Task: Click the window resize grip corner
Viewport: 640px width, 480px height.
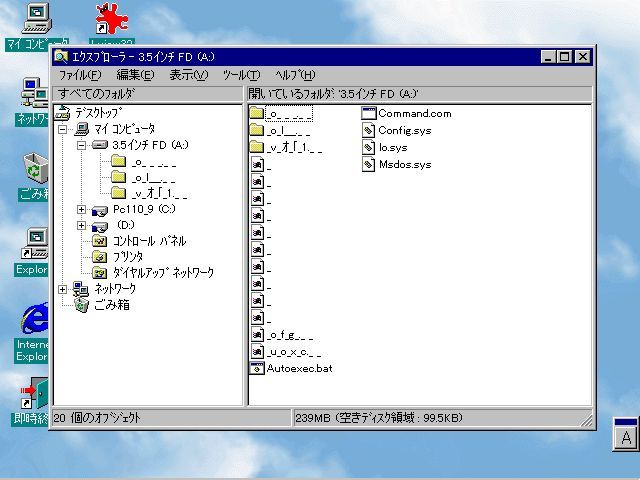Action: (x=587, y=420)
